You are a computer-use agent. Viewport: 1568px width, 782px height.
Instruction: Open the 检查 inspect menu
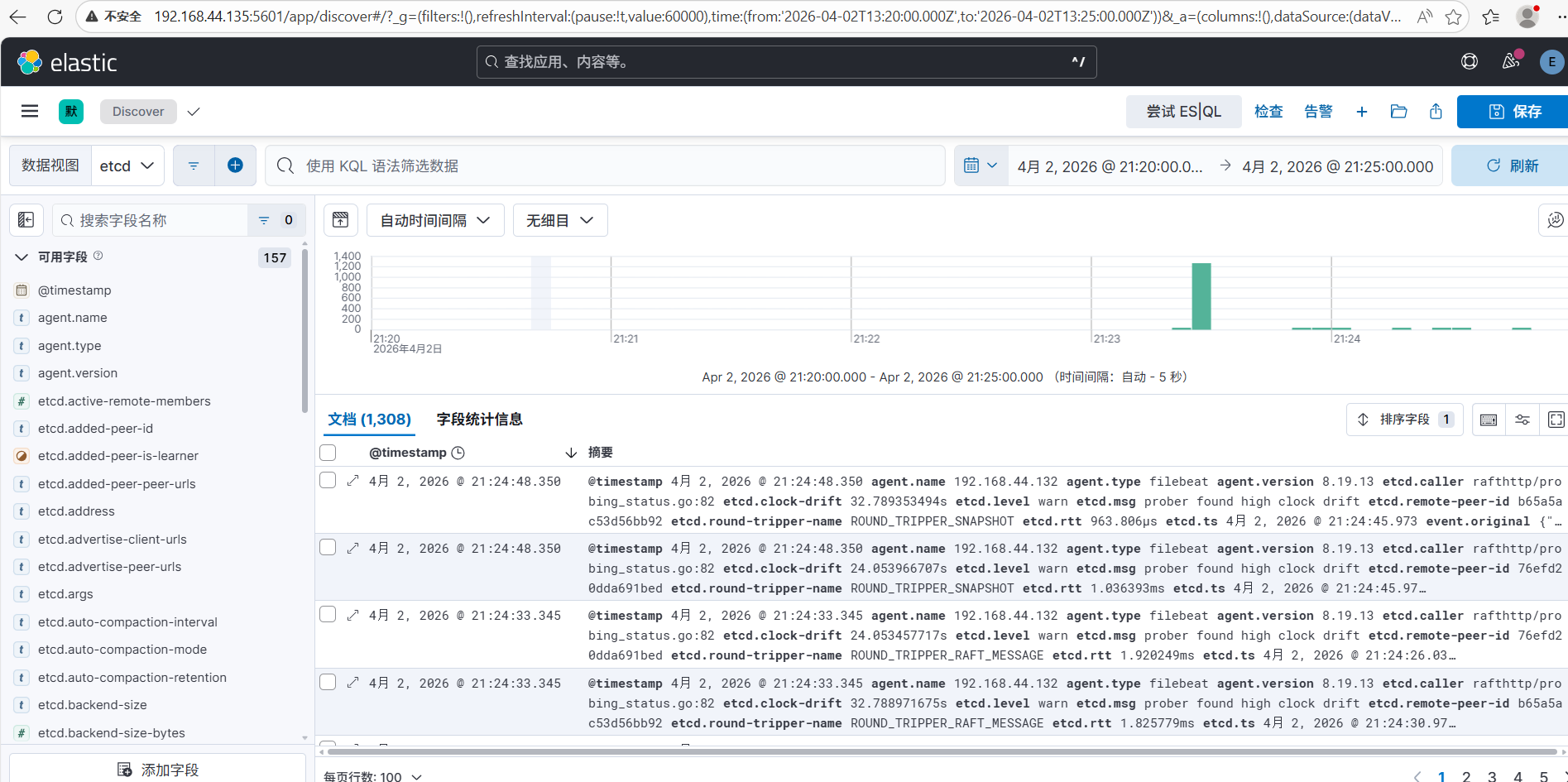tap(1268, 111)
